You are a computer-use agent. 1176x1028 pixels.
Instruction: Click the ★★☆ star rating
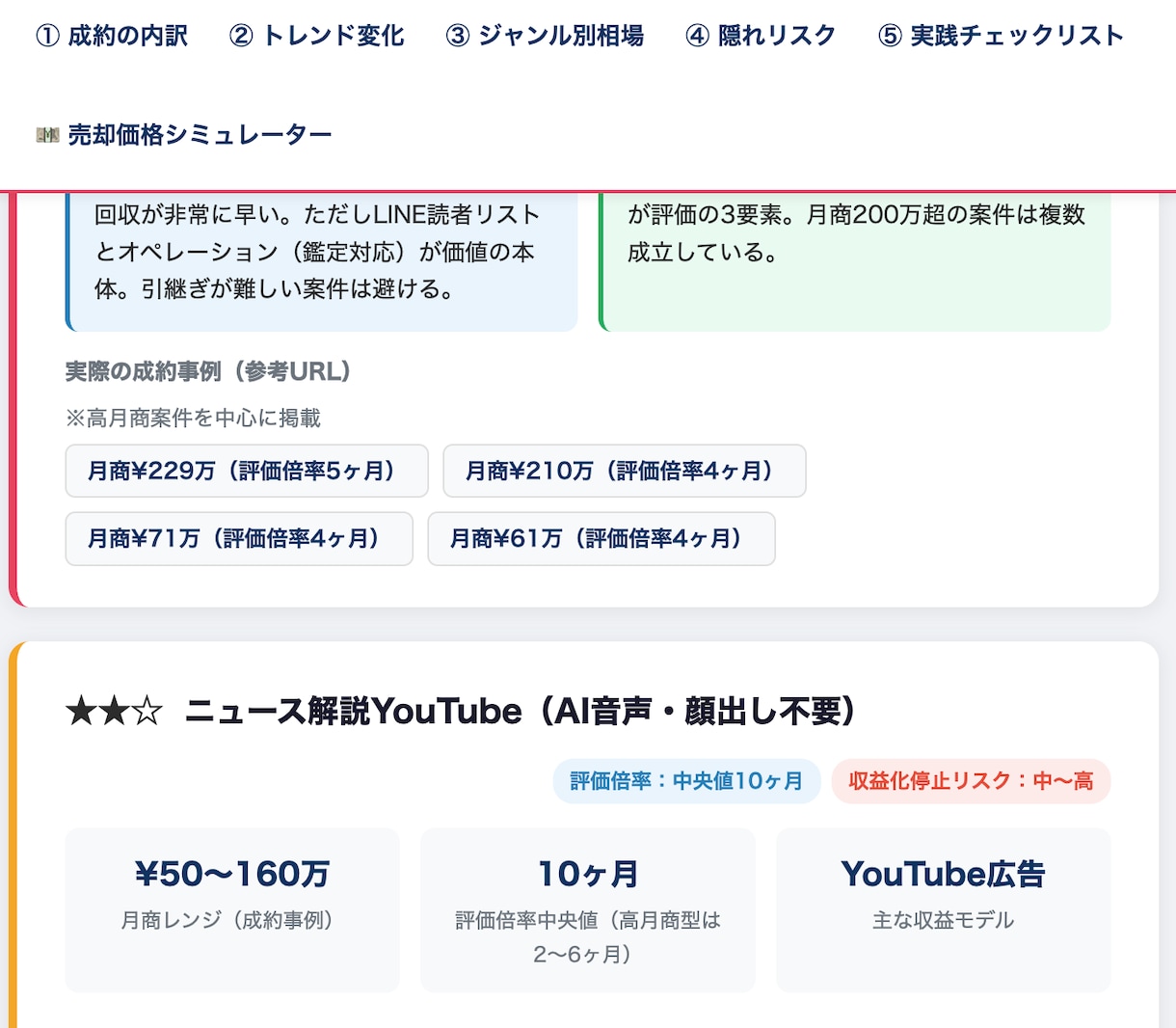tap(114, 712)
